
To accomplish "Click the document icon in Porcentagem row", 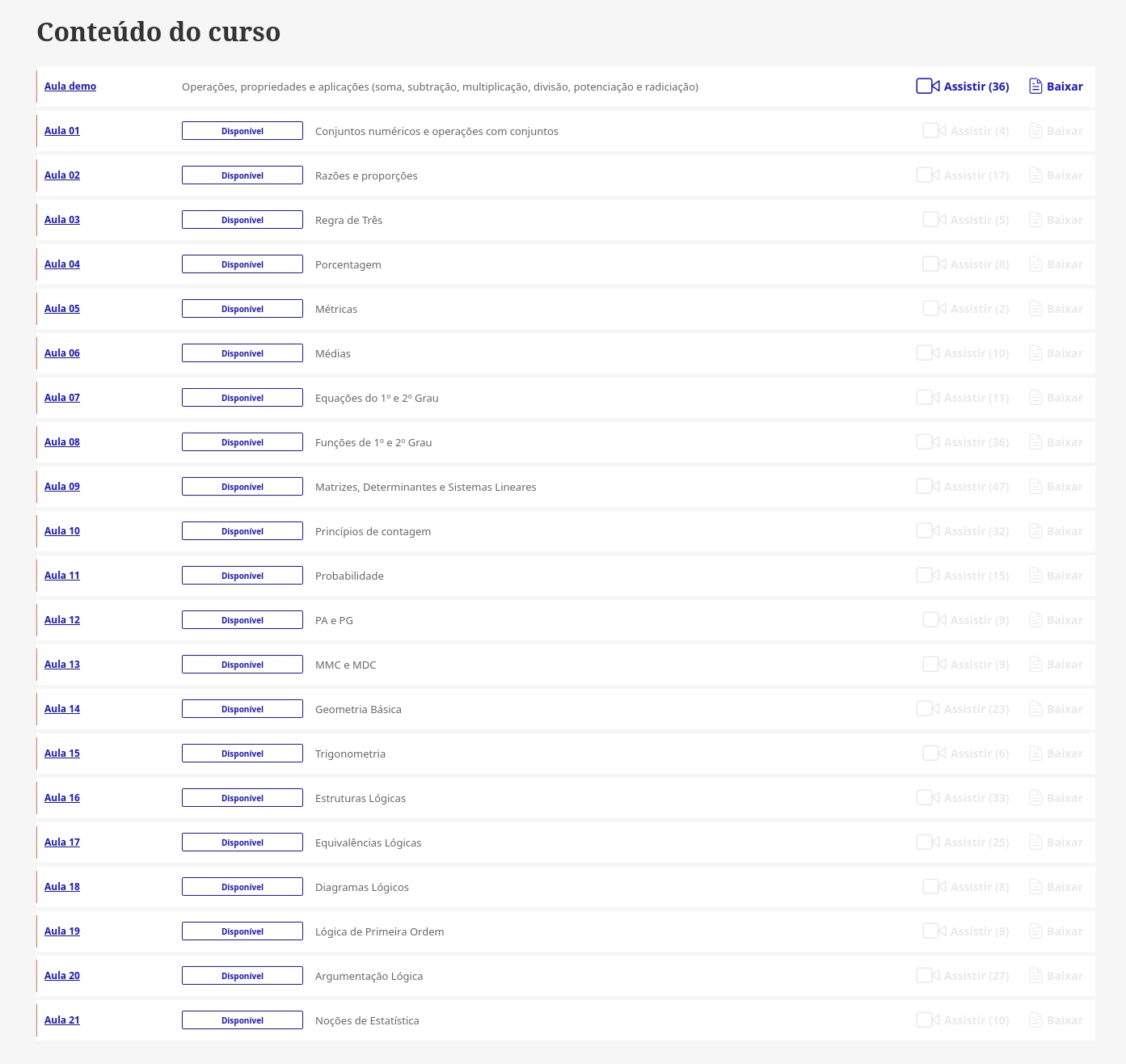I will pyautogui.click(x=1035, y=264).
